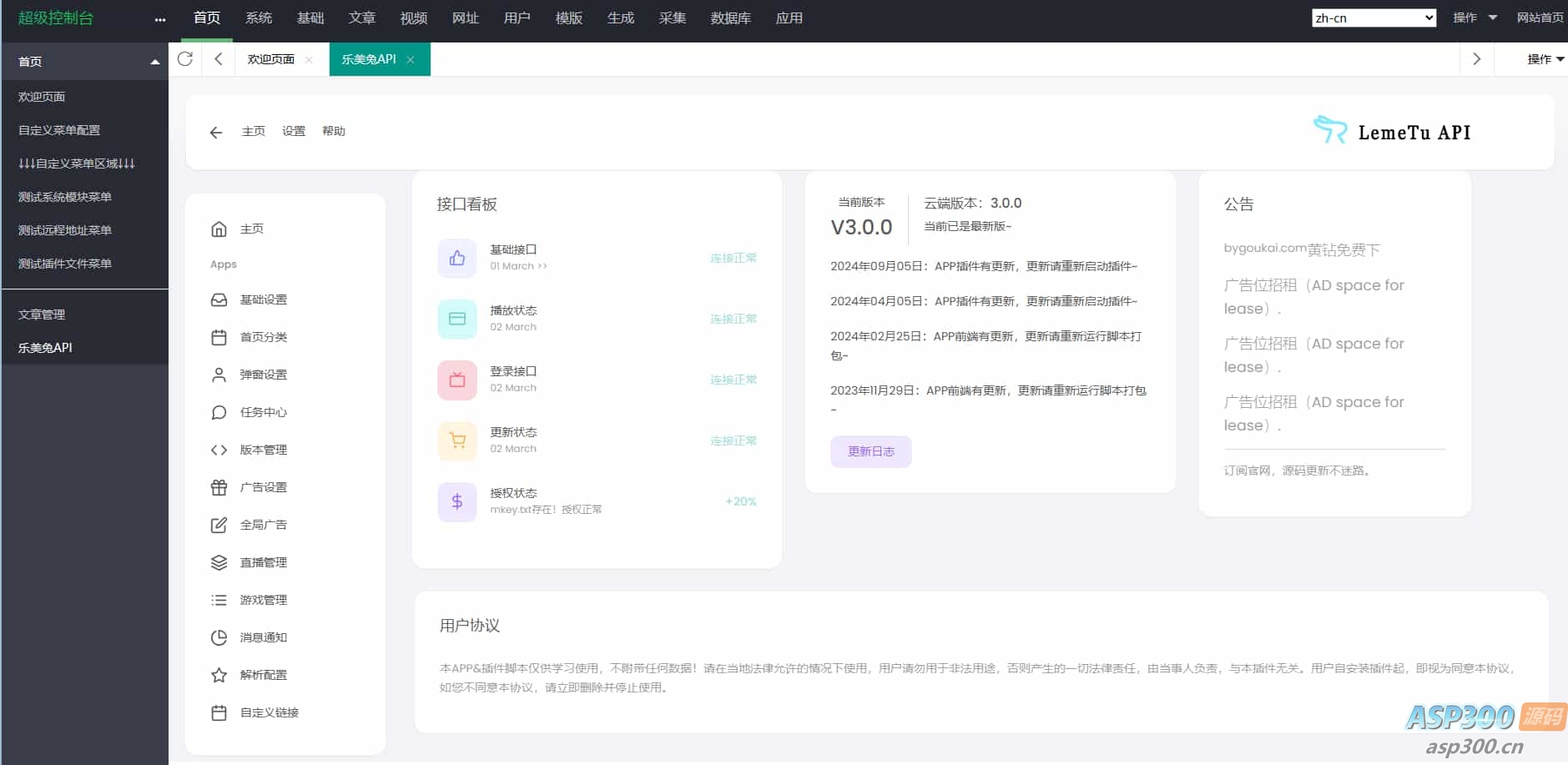Click the refresh icon in the tab bar
1568x765 pixels.
point(185,58)
